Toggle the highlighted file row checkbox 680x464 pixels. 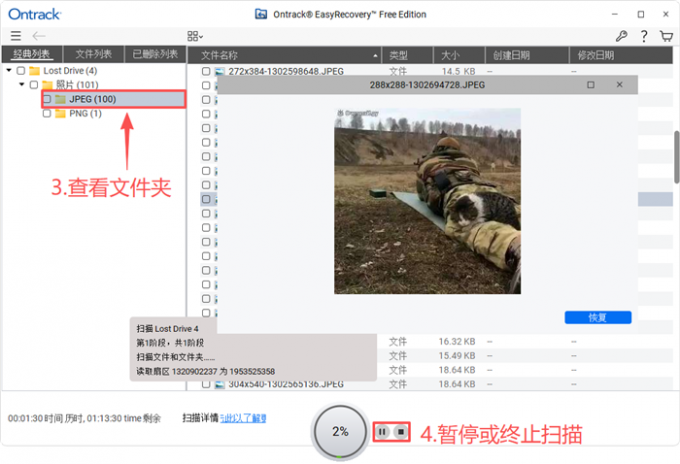point(206,199)
